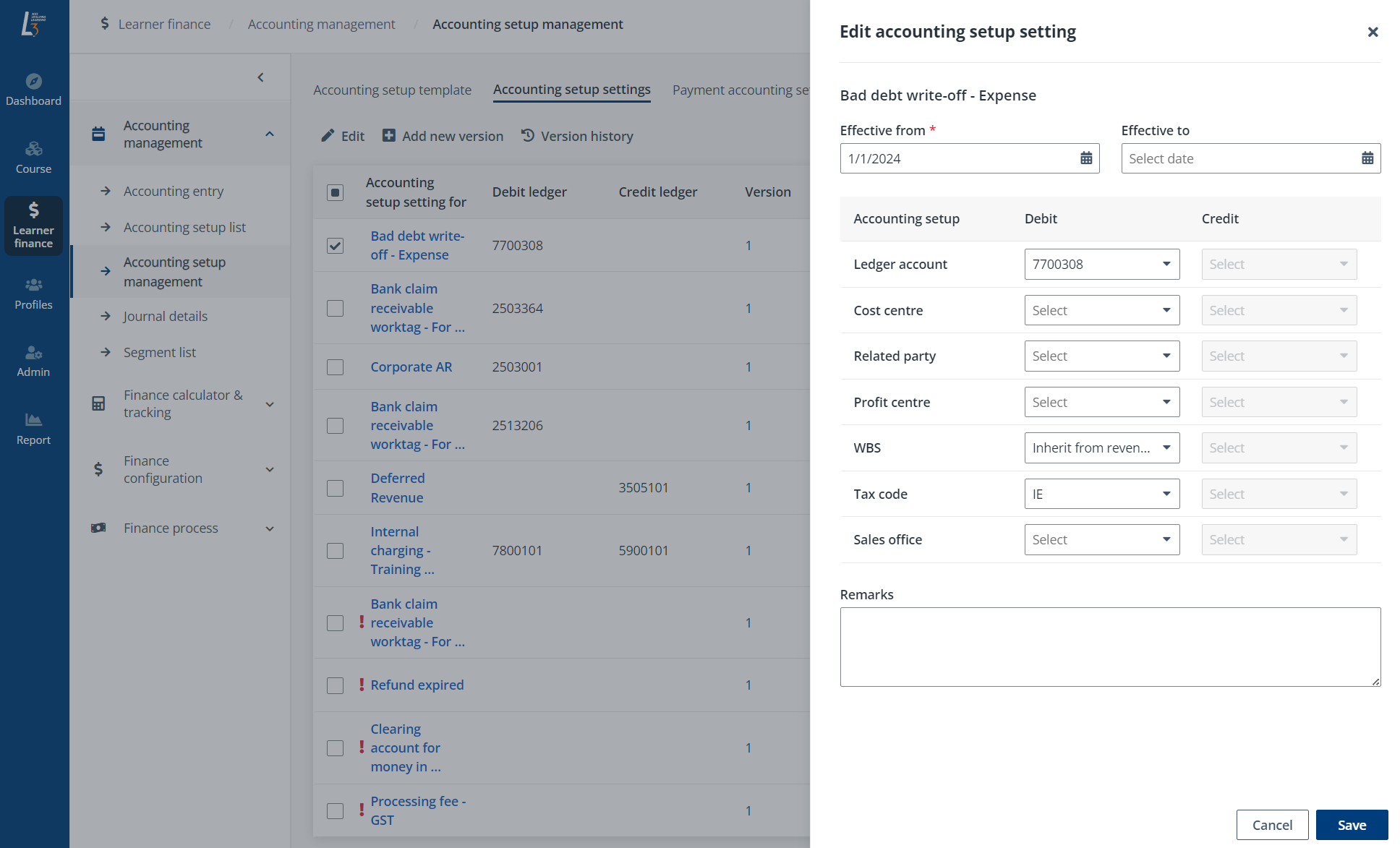
Task: Open the Dashboard from the sidebar
Action: (x=33, y=88)
